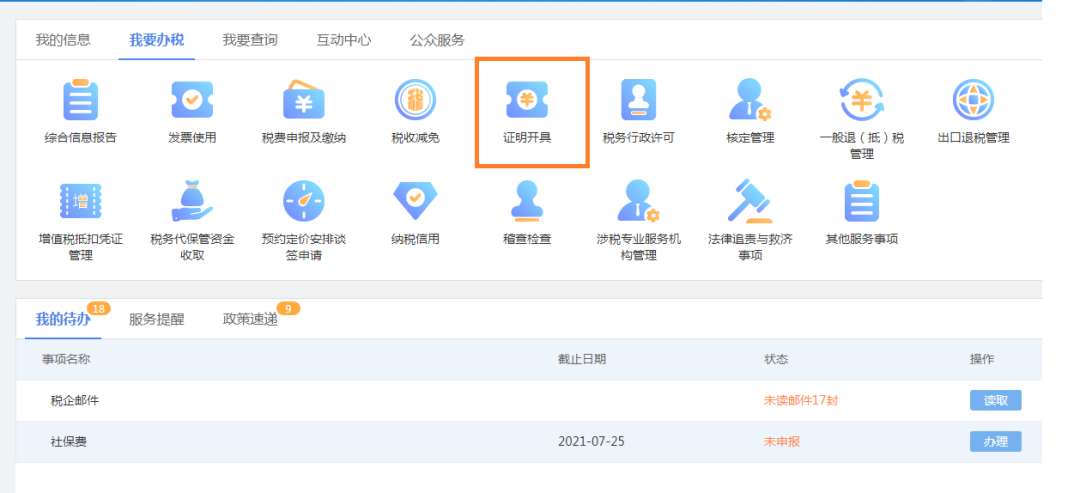Click the 操作 column header
The image size is (1080, 493).
(x=982, y=359)
